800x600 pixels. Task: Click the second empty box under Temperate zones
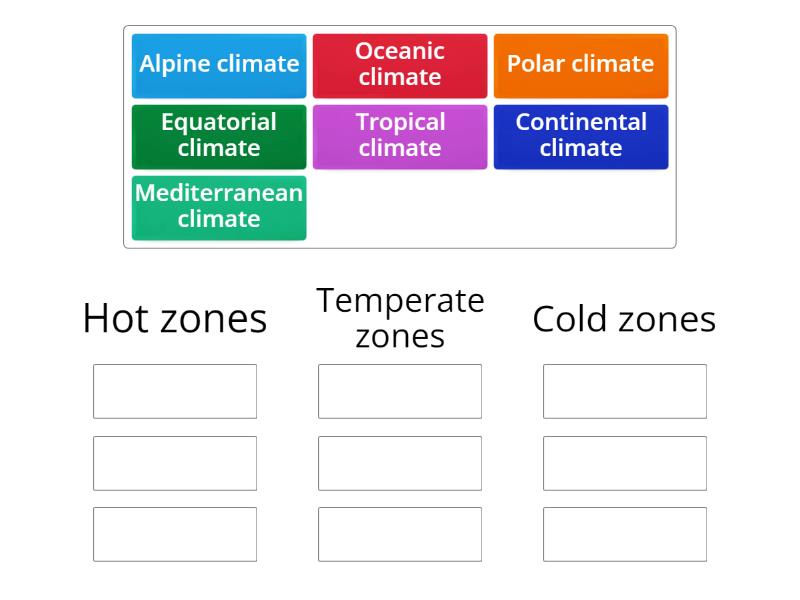[400, 462]
